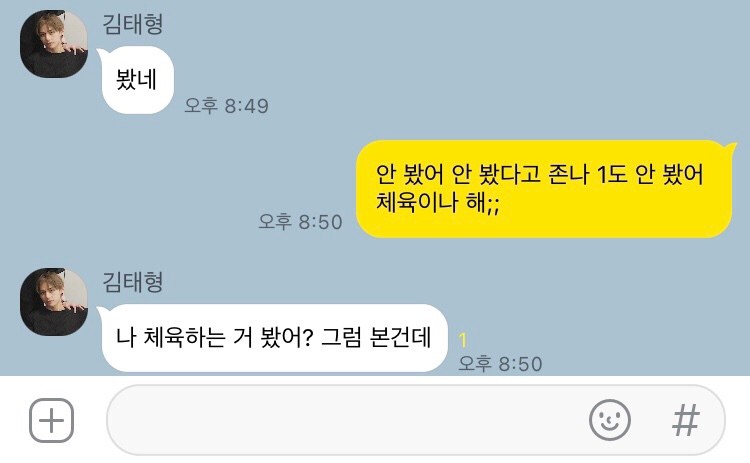Open the plus attachment menu
The image size is (750, 463).
coord(51,420)
